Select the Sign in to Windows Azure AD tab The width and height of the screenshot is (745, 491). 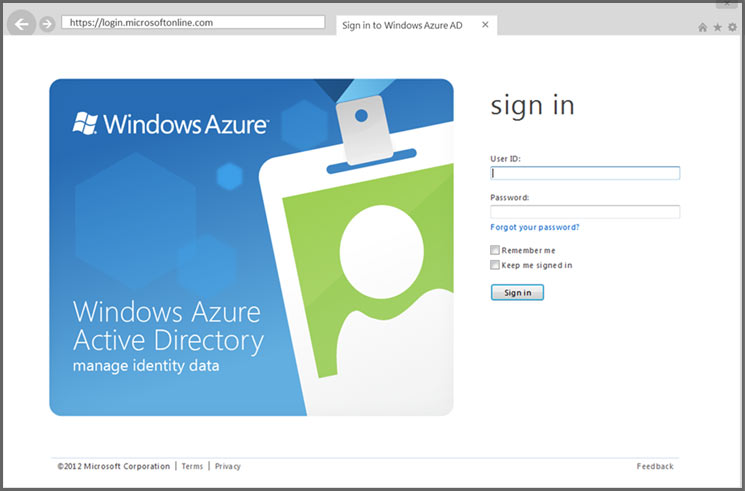click(416, 25)
